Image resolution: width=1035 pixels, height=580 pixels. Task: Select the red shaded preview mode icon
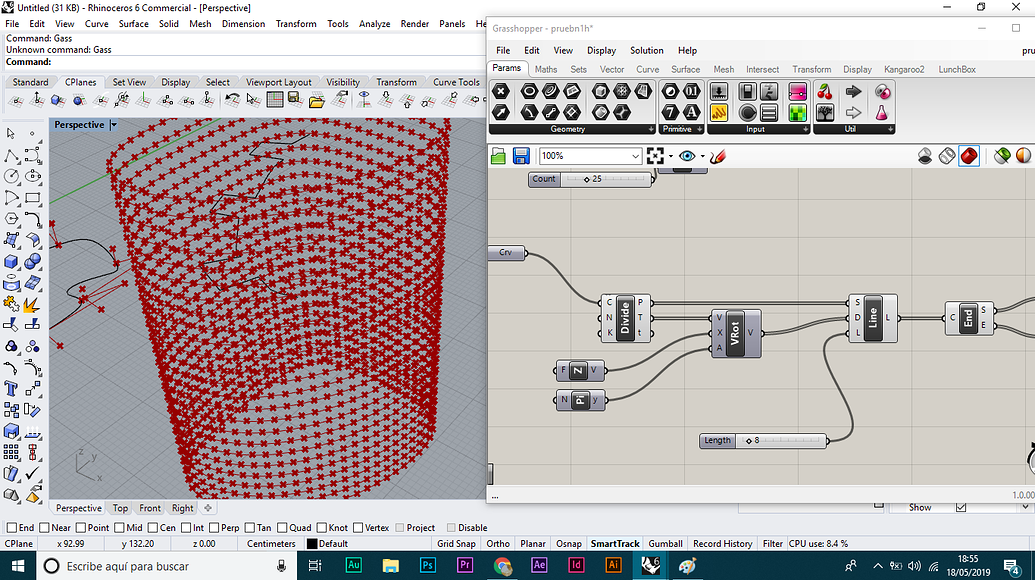coord(968,156)
